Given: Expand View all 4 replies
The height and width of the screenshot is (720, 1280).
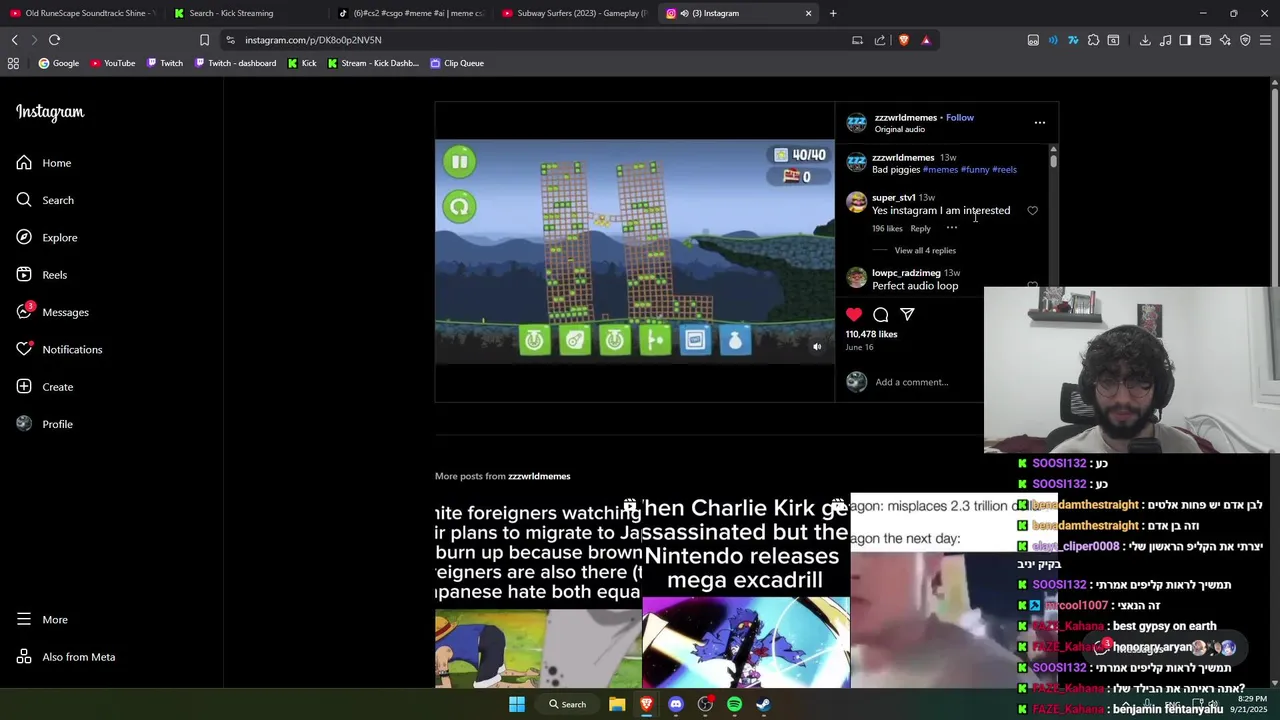Looking at the screenshot, I should [925, 250].
